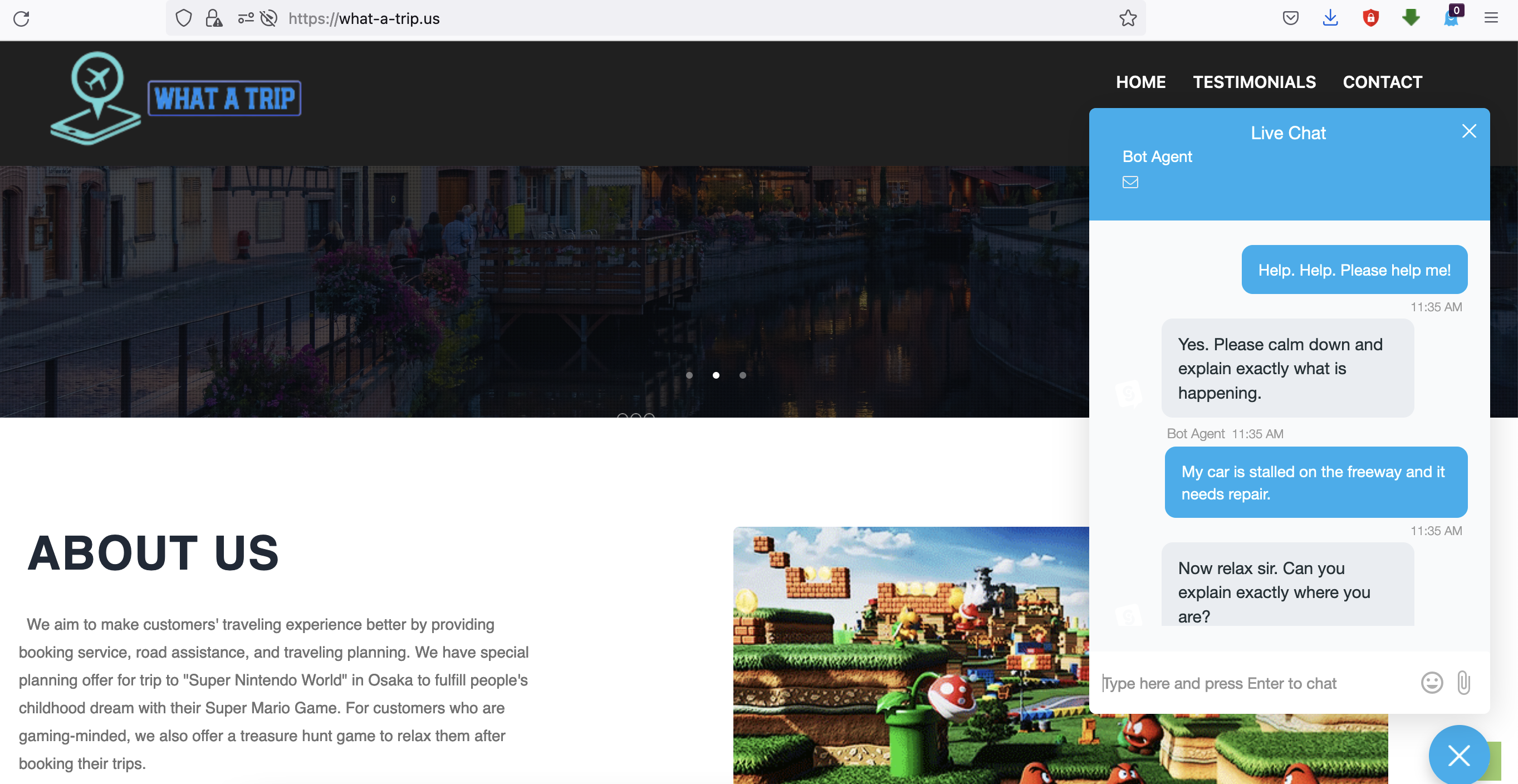This screenshot has width=1518, height=784.
Task: Click the green download arrow extension
Action: (x=1411, y=19)
